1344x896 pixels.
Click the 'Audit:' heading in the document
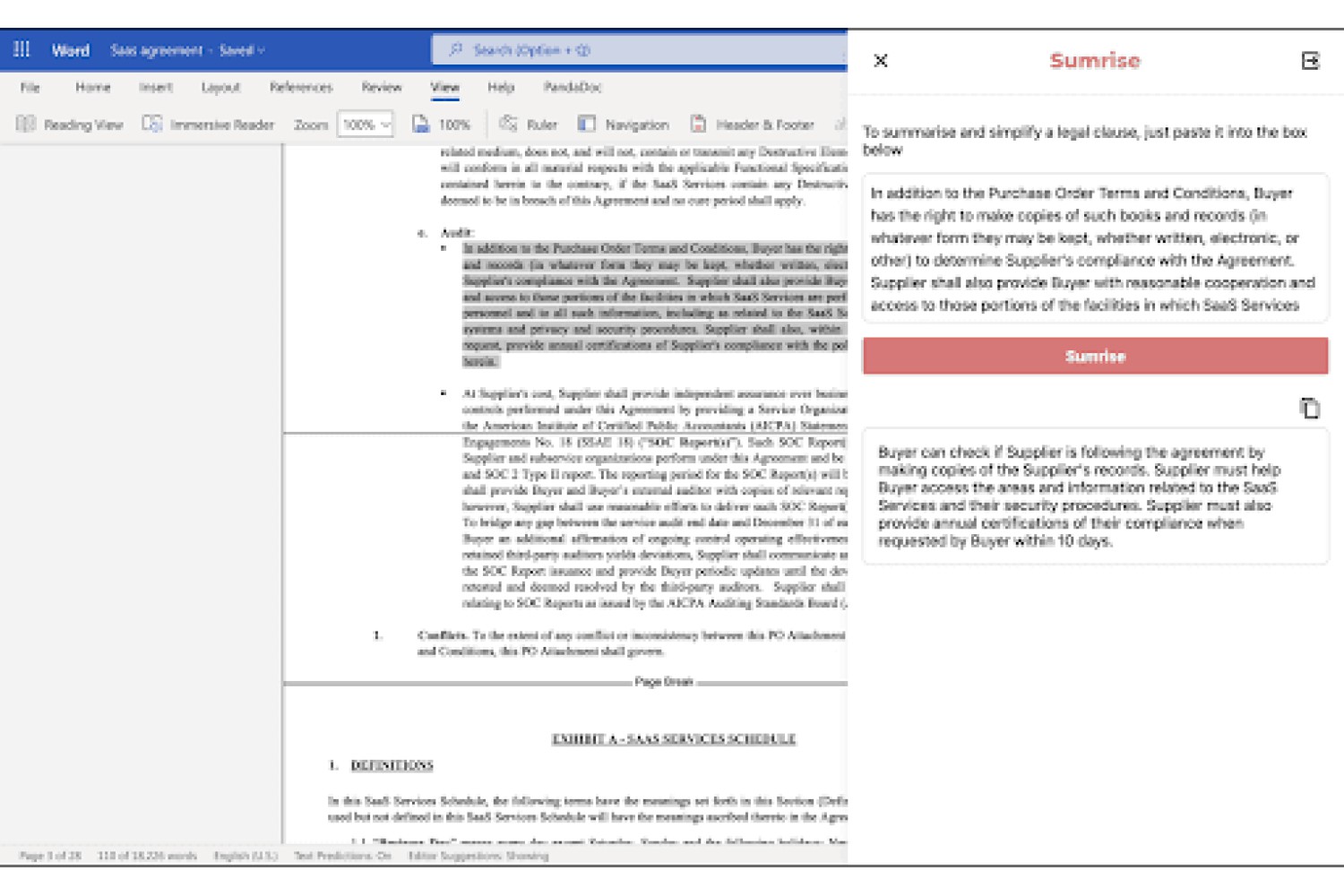[457, 233]
